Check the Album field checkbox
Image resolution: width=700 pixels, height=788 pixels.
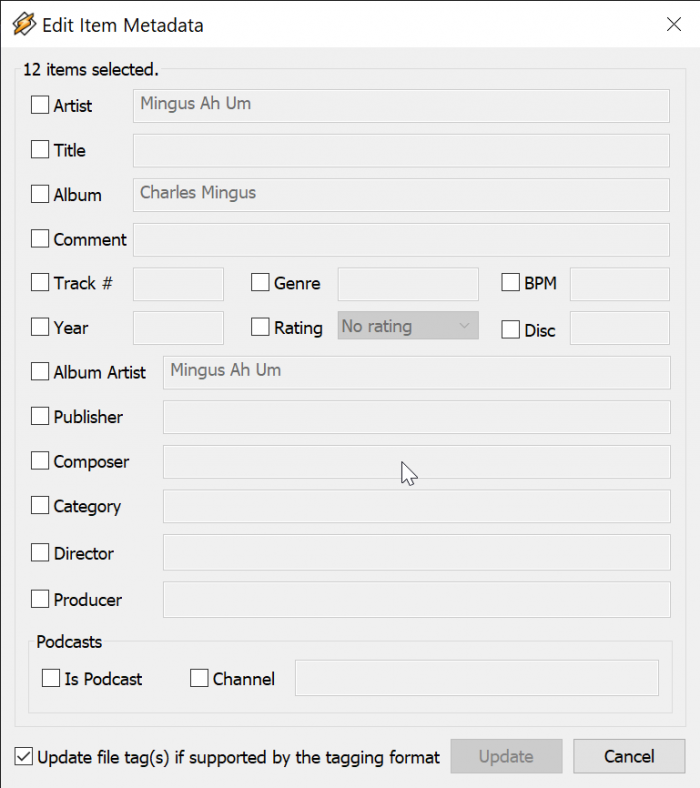(x=40, y=194)
